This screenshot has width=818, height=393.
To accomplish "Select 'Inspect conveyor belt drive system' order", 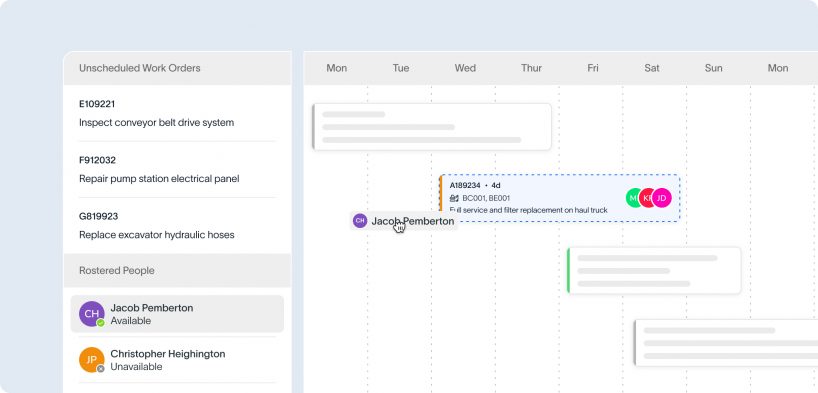I will 157,123.
